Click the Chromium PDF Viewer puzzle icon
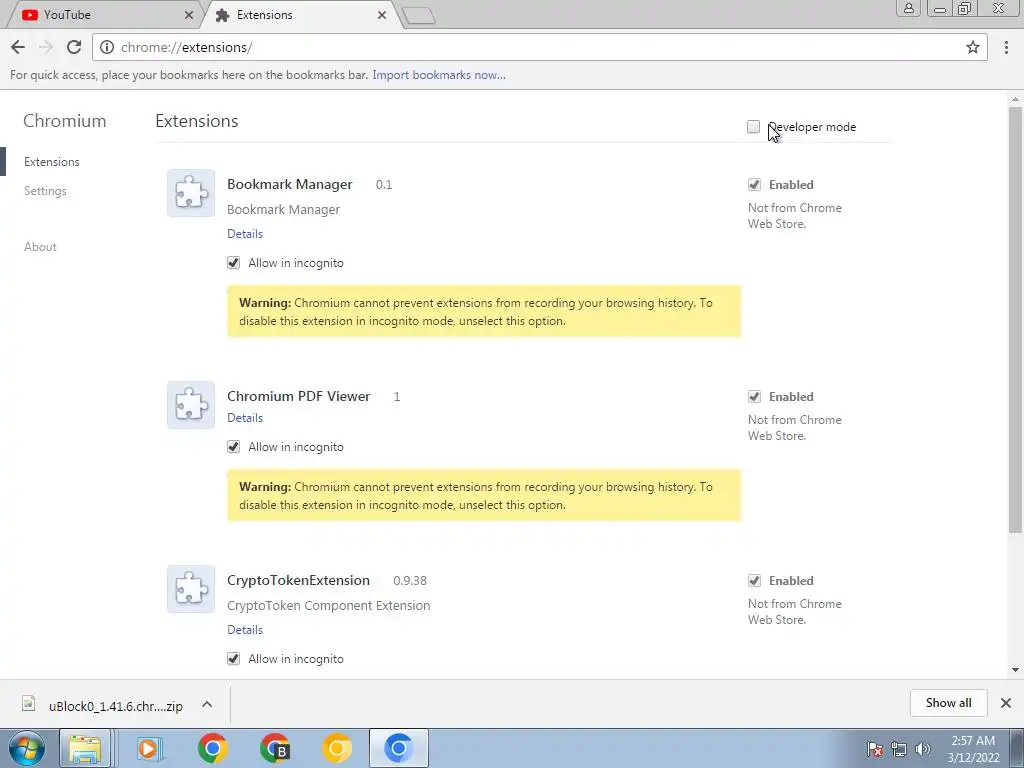This screenshot has height=768, width=1024. point(191,405)
